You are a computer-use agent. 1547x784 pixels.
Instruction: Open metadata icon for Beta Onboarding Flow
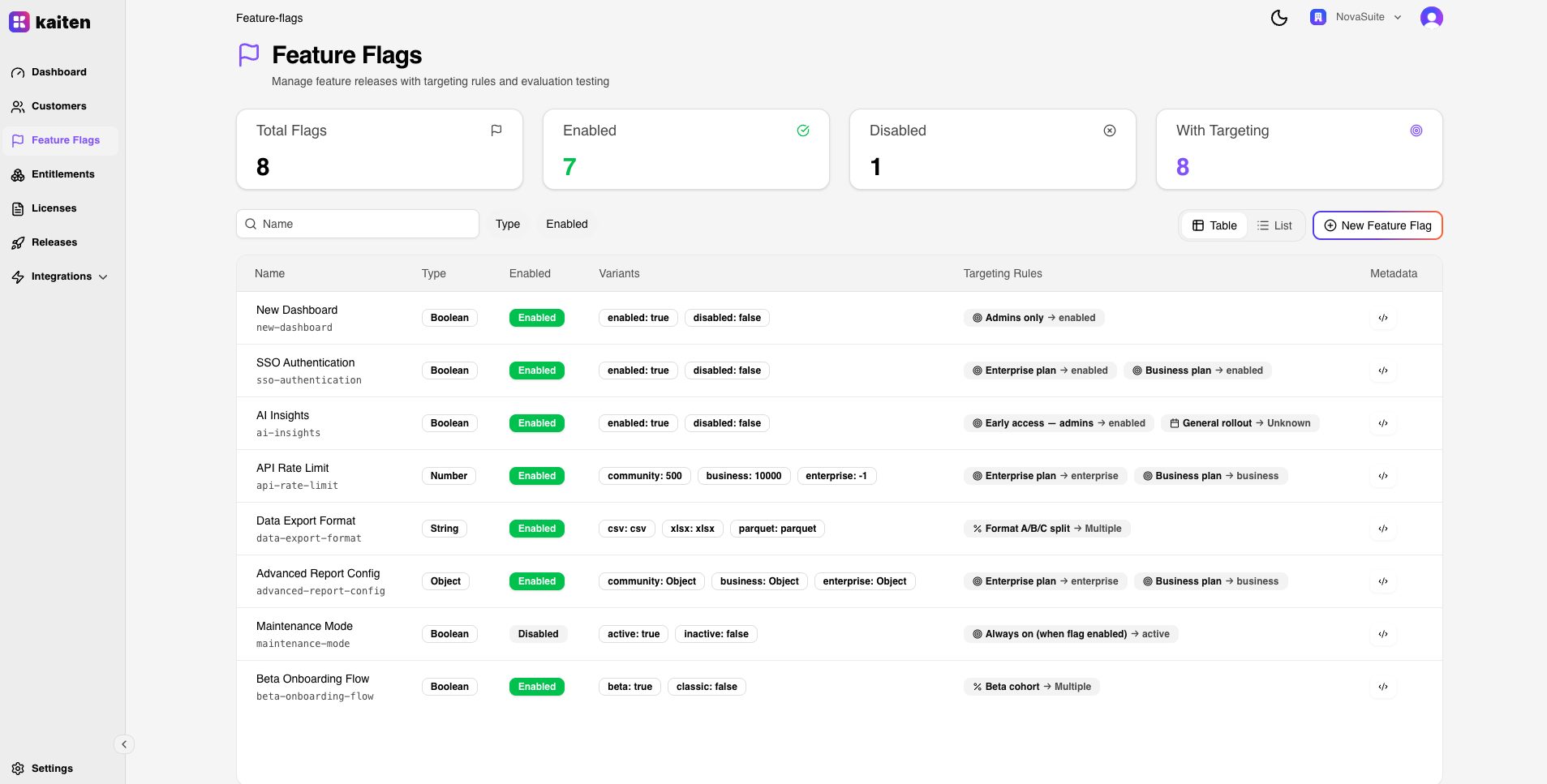1382,687
